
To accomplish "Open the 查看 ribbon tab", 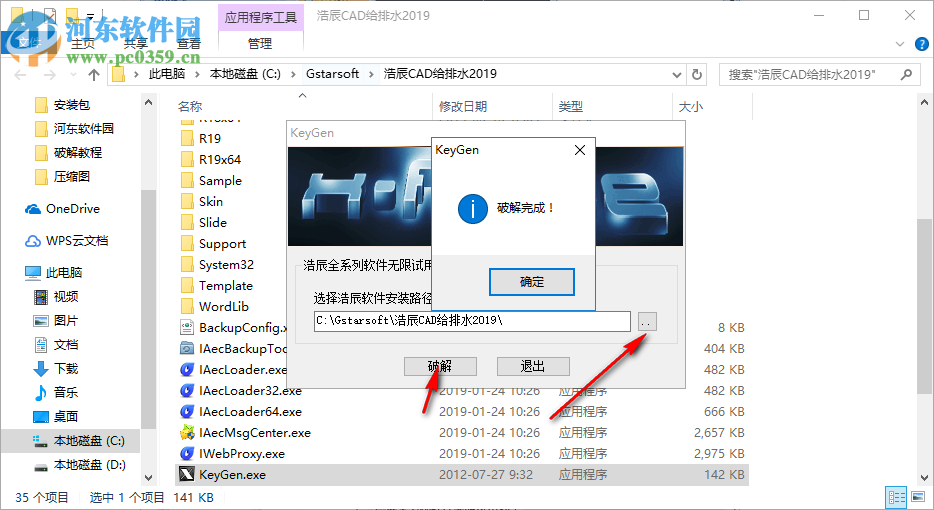I will (x=189, y=43).
